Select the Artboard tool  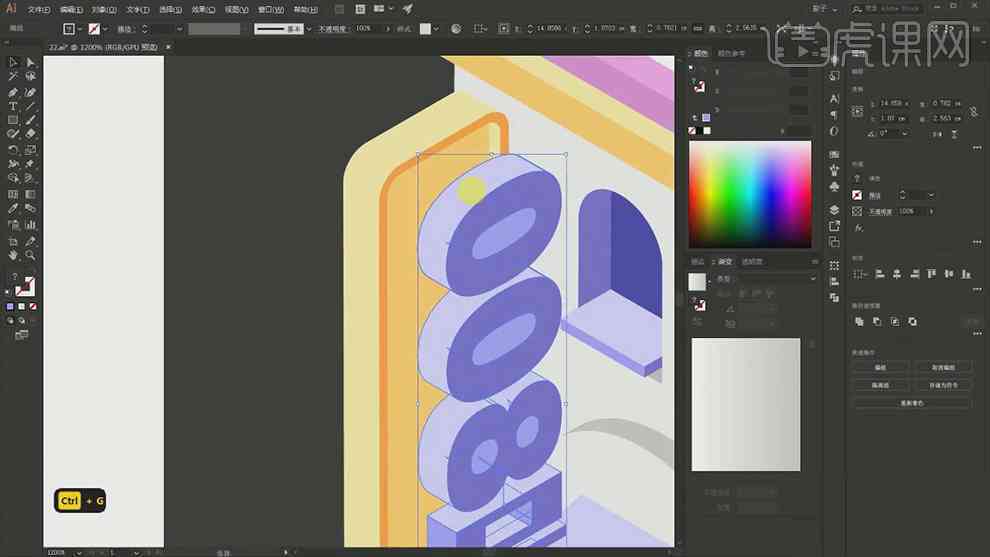(13, 241)
